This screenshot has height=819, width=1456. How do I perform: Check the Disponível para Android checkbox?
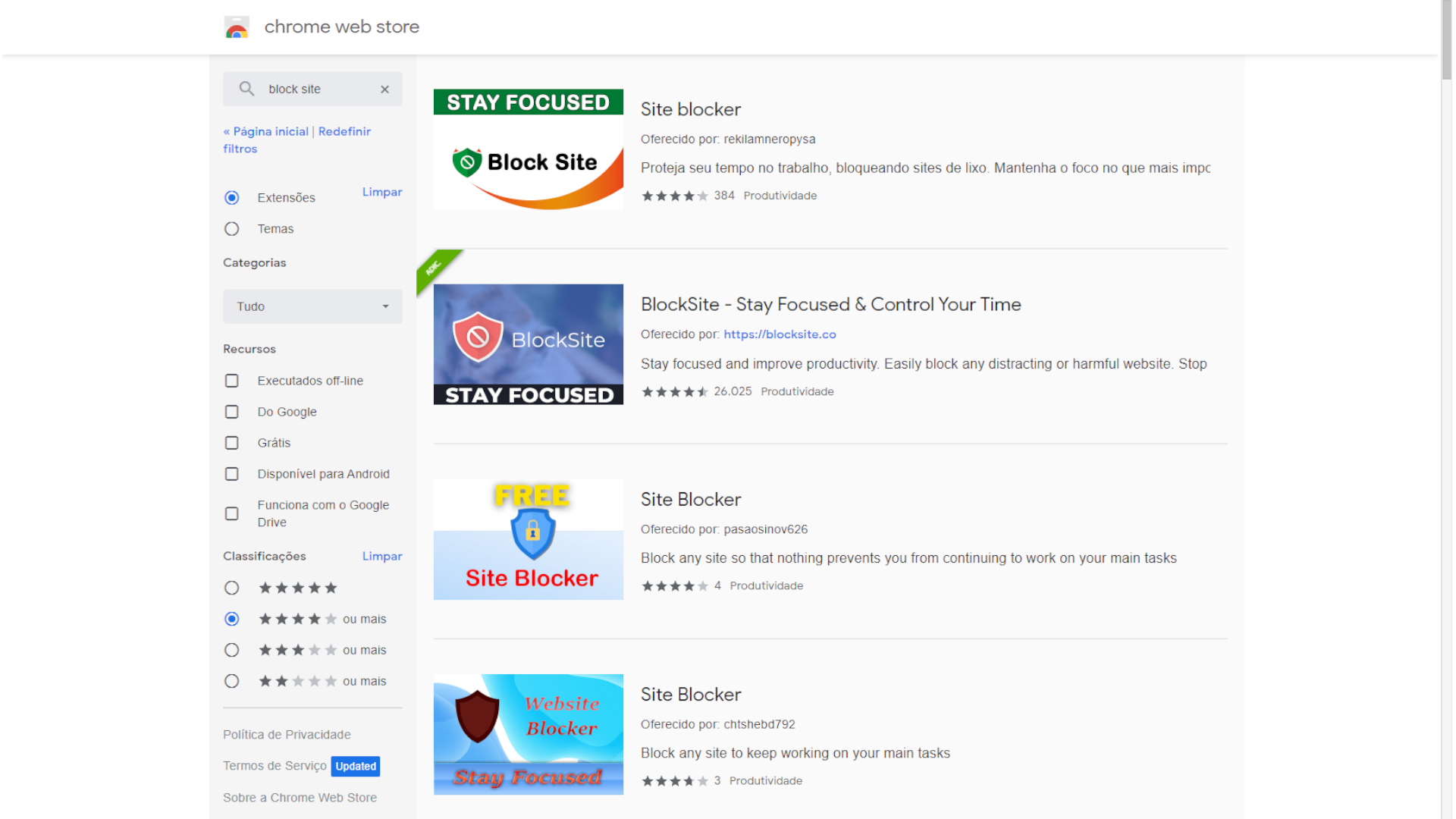(x=232, y=474)
